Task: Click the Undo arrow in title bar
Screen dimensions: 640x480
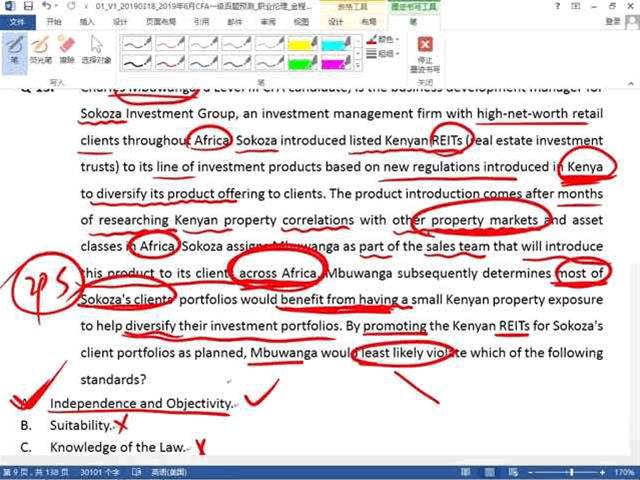Action: coord(46,6)
